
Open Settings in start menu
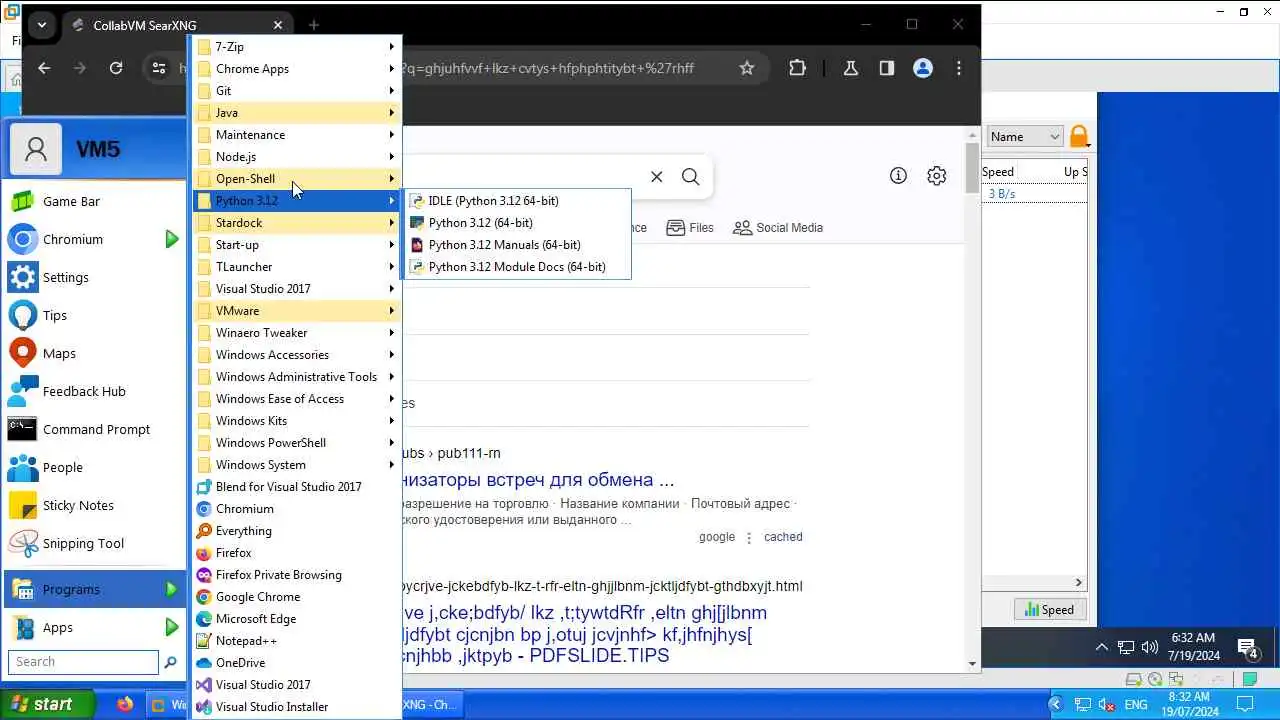[94, 277]
